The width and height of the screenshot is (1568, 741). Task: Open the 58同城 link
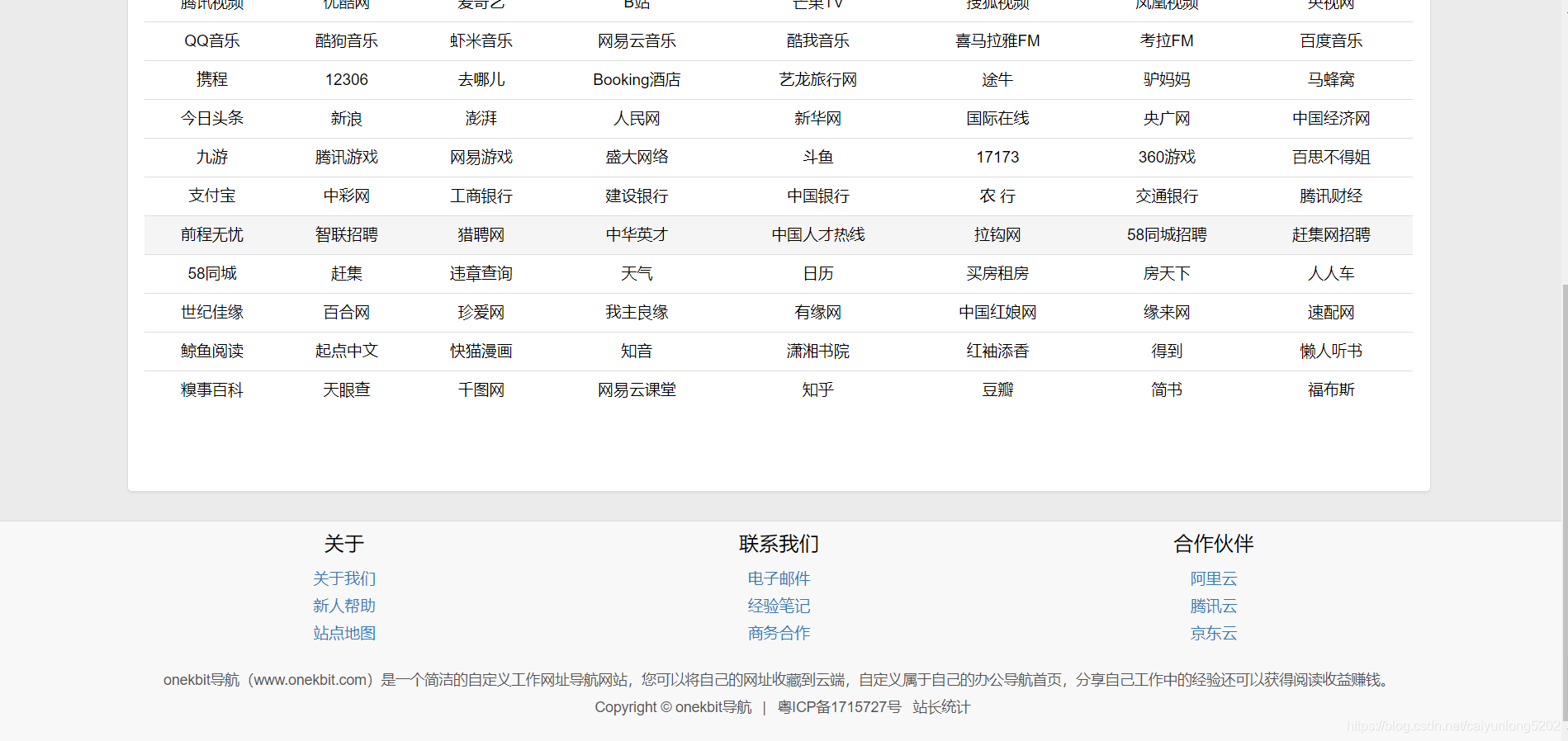[x=212, y=274]
